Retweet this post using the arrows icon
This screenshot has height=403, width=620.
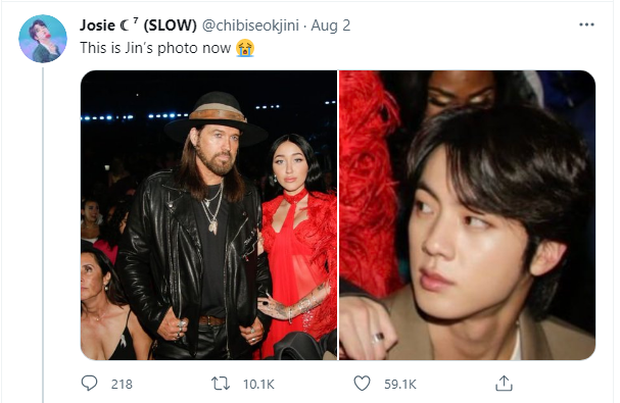[221, 384]
